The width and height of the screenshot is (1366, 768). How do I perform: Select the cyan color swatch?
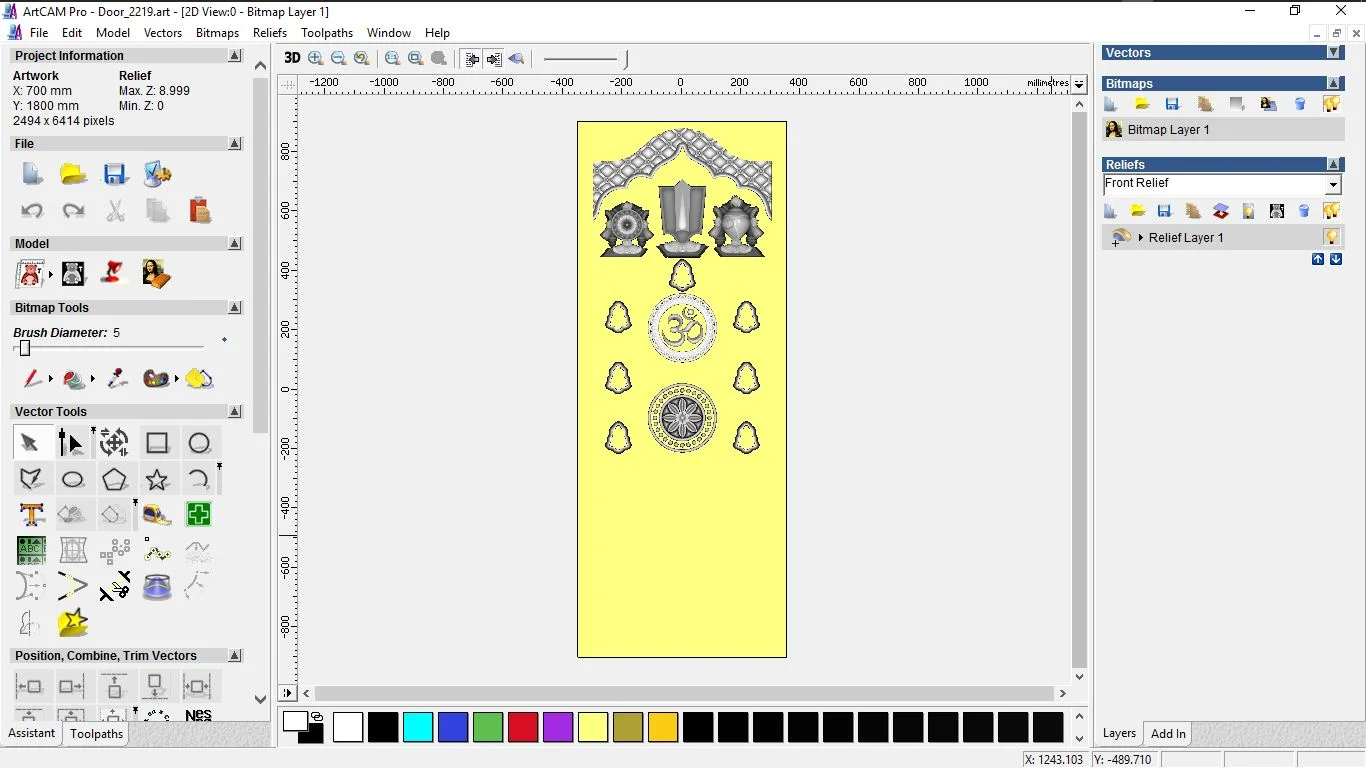point(418,727)
